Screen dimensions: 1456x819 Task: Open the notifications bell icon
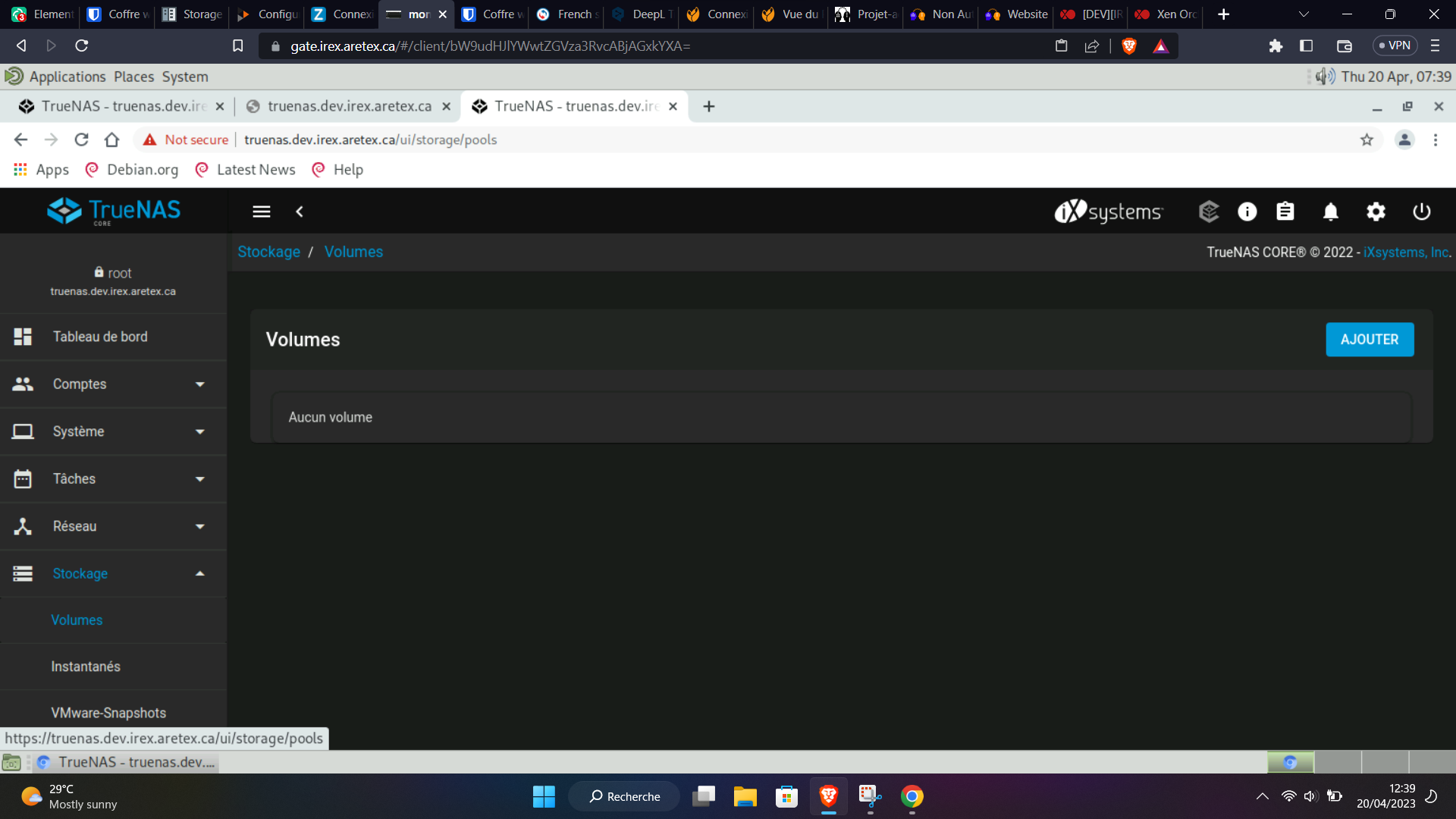coord(1331,211)
